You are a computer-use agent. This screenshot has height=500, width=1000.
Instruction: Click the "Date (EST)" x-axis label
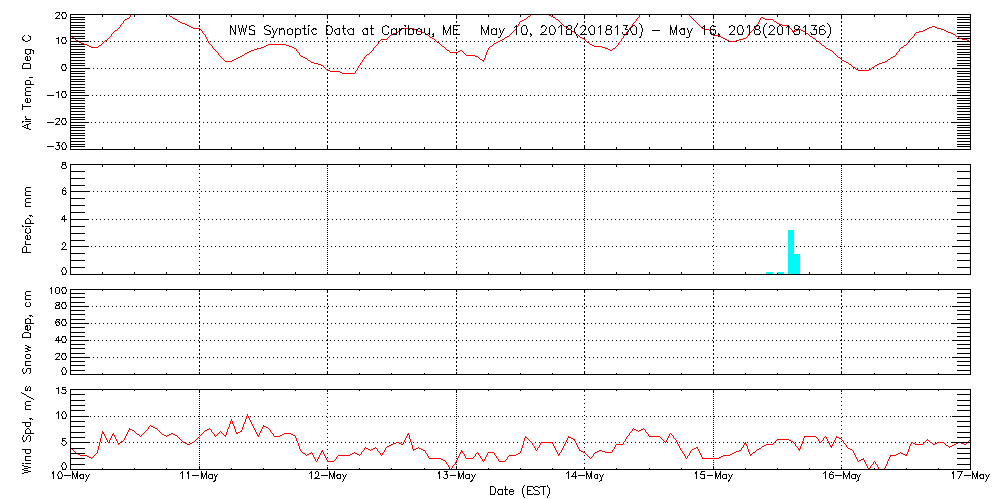pyautogui.click(x=520, y=491)
